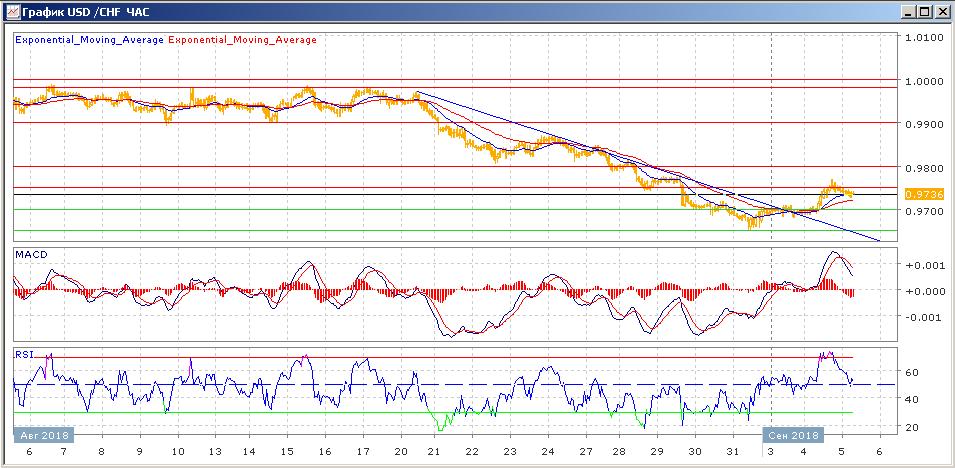
Task: Select the Сен 2018 month marker
Action: (793, 436)
